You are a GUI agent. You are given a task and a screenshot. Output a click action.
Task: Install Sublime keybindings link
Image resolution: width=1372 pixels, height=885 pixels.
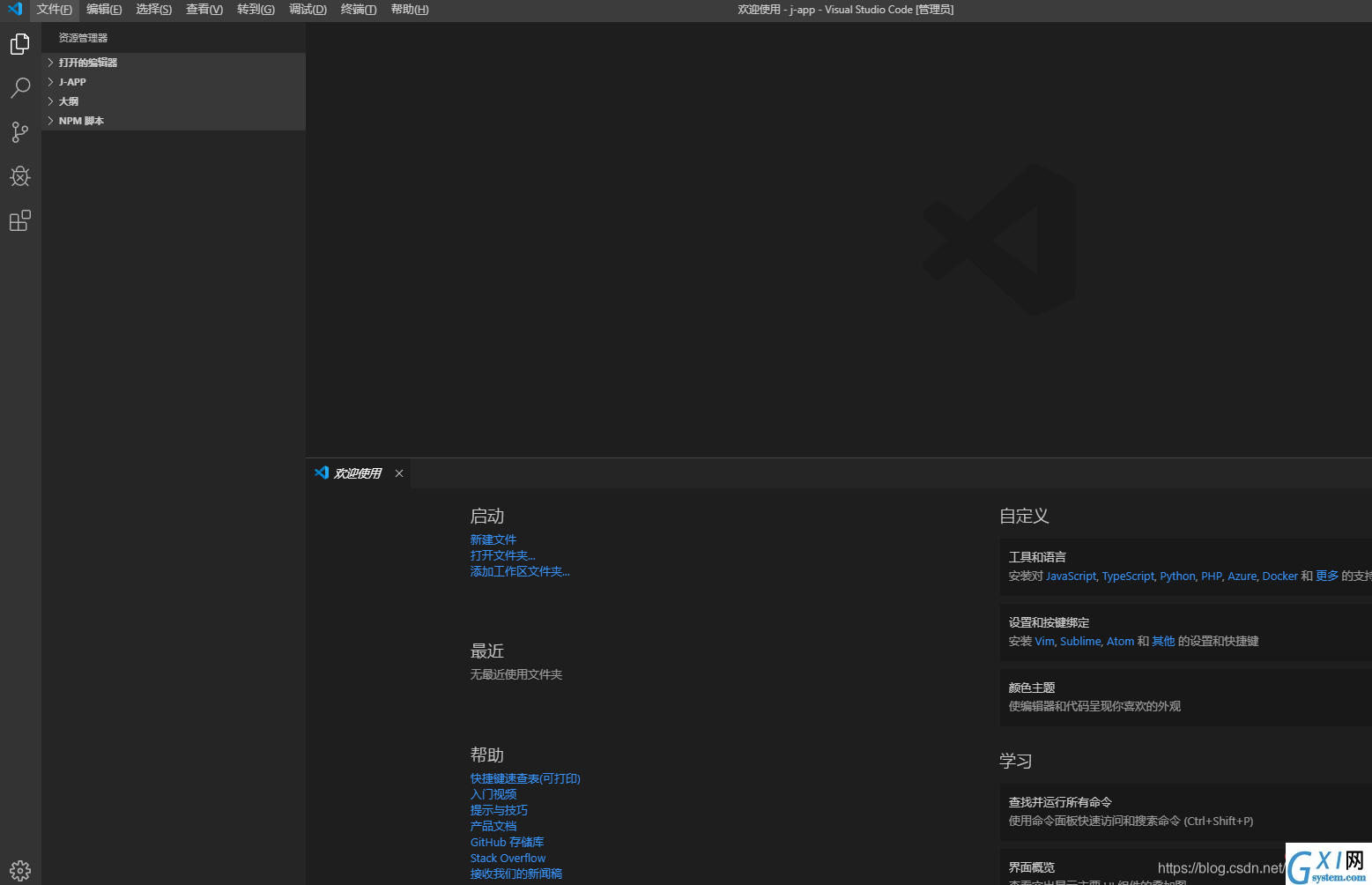1080,641
